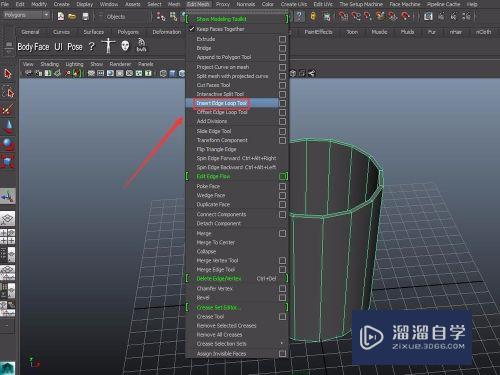Viewport: 500px width, 375px height.
Task: Click select by hierarchy mode icon
Action: (x=161, y=16)
